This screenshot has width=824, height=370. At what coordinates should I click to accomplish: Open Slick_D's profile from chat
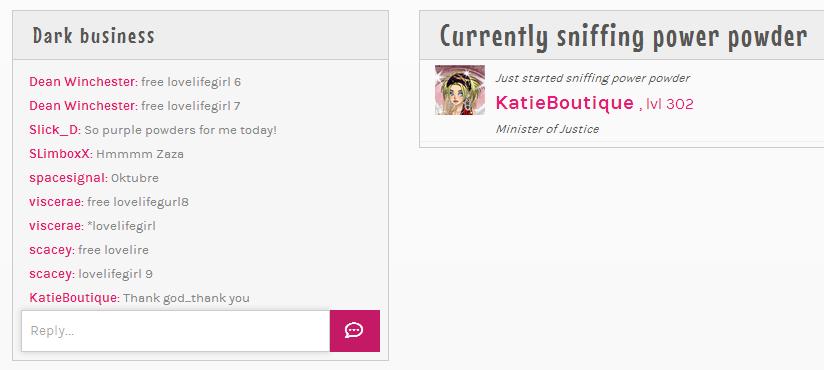click(54, 130)
